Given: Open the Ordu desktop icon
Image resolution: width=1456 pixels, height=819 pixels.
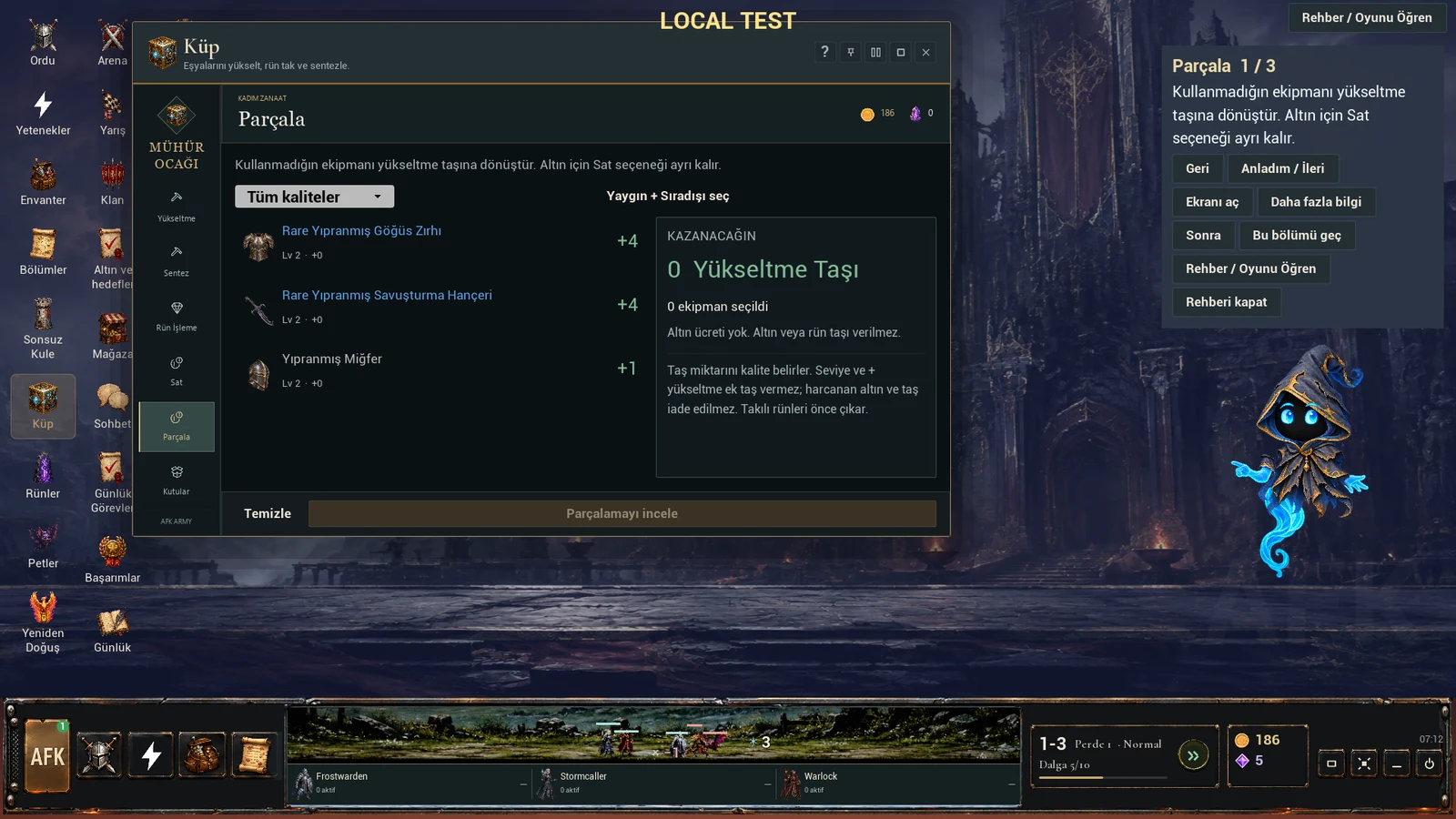Looking at the screenshot, I should pyautogui.click(x=43, y=43).
